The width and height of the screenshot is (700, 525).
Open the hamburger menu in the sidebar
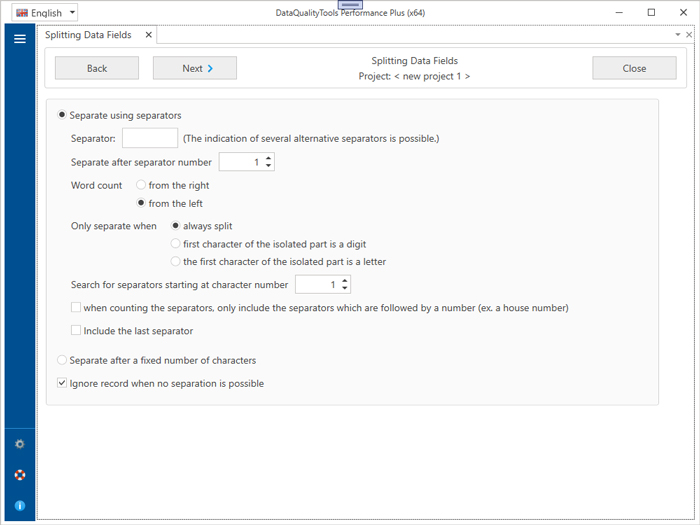(20, 39)
